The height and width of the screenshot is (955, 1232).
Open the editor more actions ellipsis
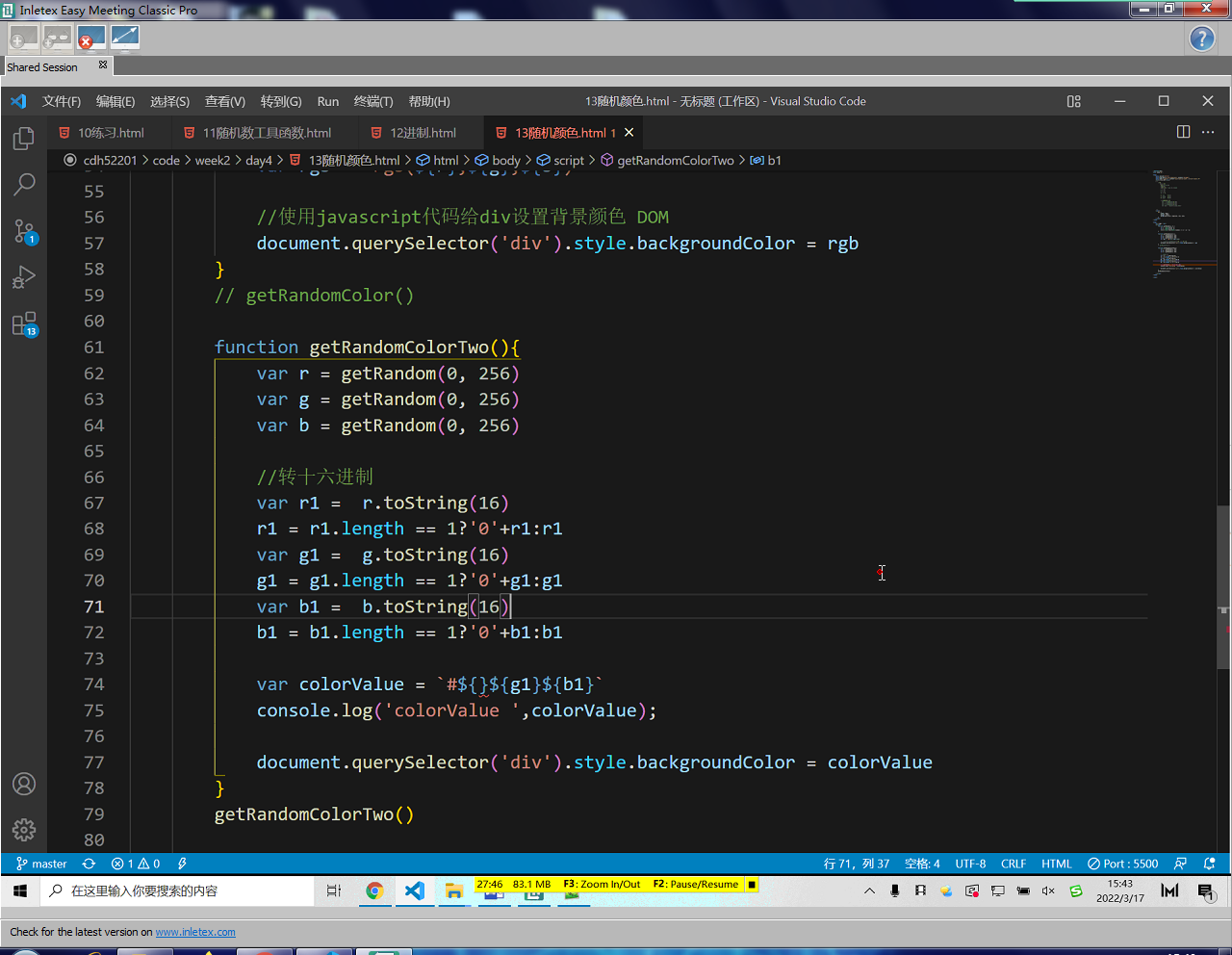[x=1209, y=132]
